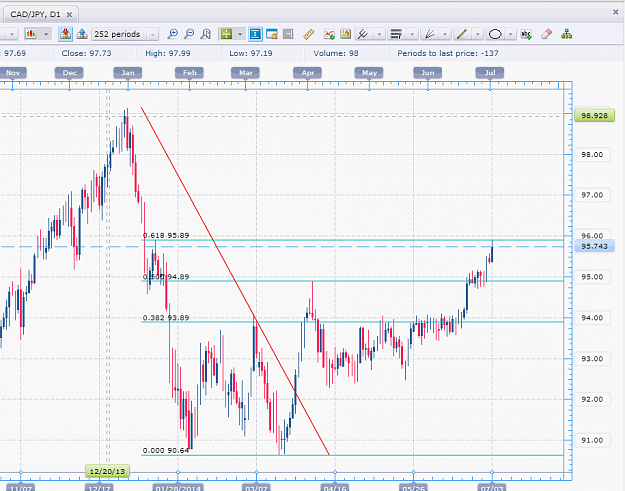The width and height of the screenshot is (625, 491).
Task: Click the 97.00 price axis label
Action: pos(592,195)
